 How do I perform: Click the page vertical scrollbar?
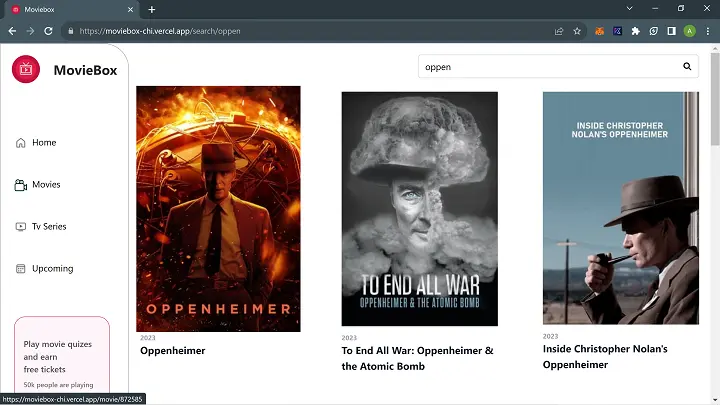715,100
